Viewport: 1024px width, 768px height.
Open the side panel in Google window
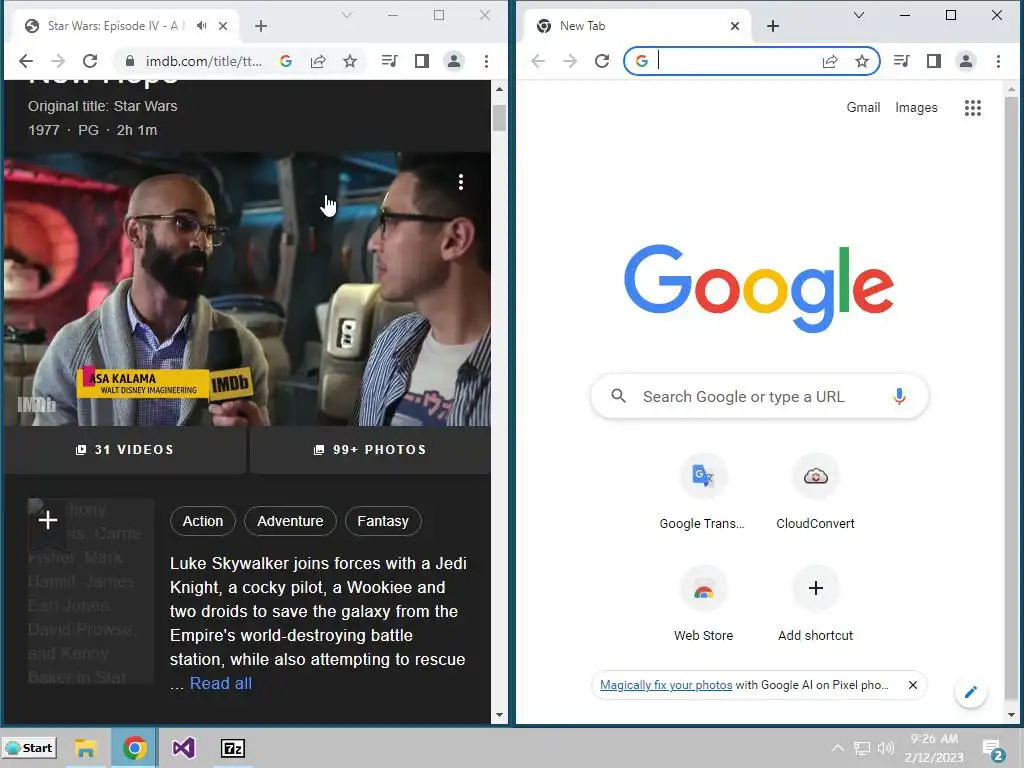tap(934, 61)
